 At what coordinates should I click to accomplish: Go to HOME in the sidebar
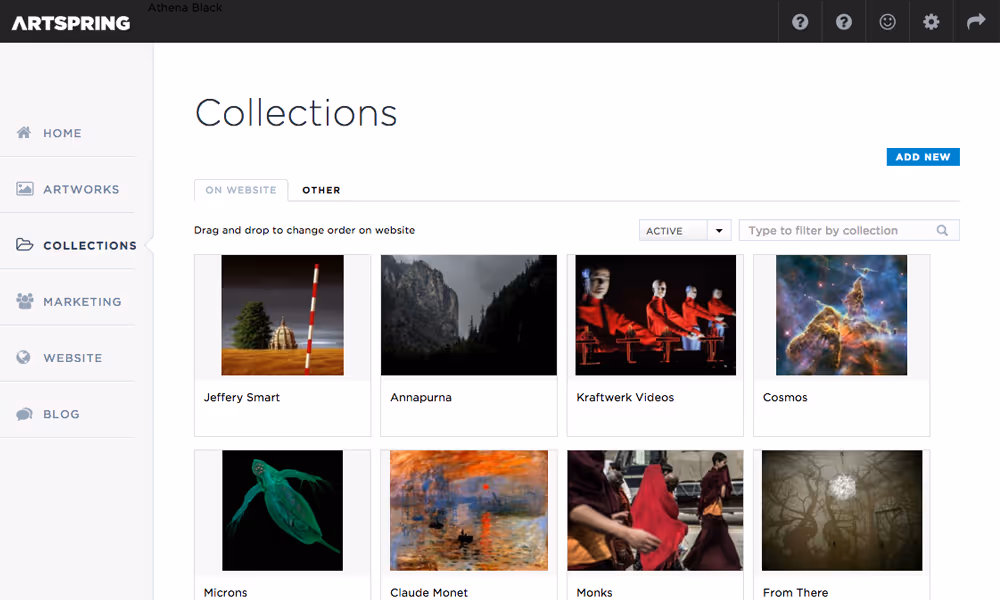[x=62, y=133]
